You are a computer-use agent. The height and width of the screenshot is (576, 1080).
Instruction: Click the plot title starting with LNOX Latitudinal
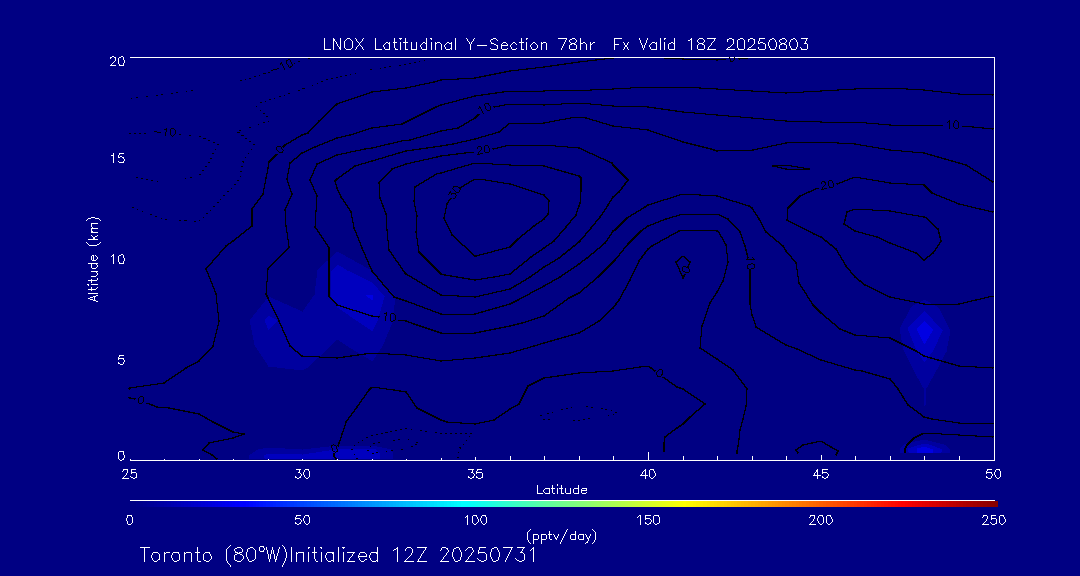[565, 44]
